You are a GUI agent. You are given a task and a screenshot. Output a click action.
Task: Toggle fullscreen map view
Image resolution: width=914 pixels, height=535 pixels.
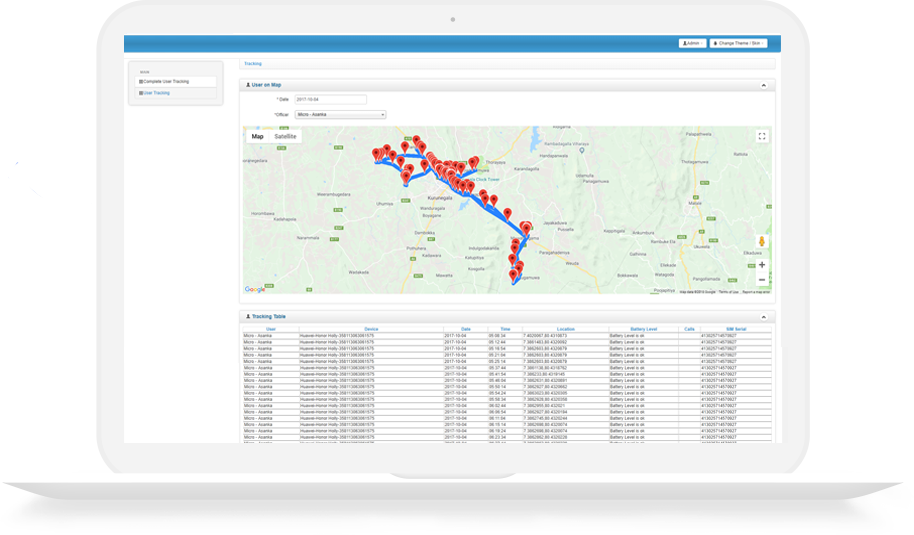point(762,136)
